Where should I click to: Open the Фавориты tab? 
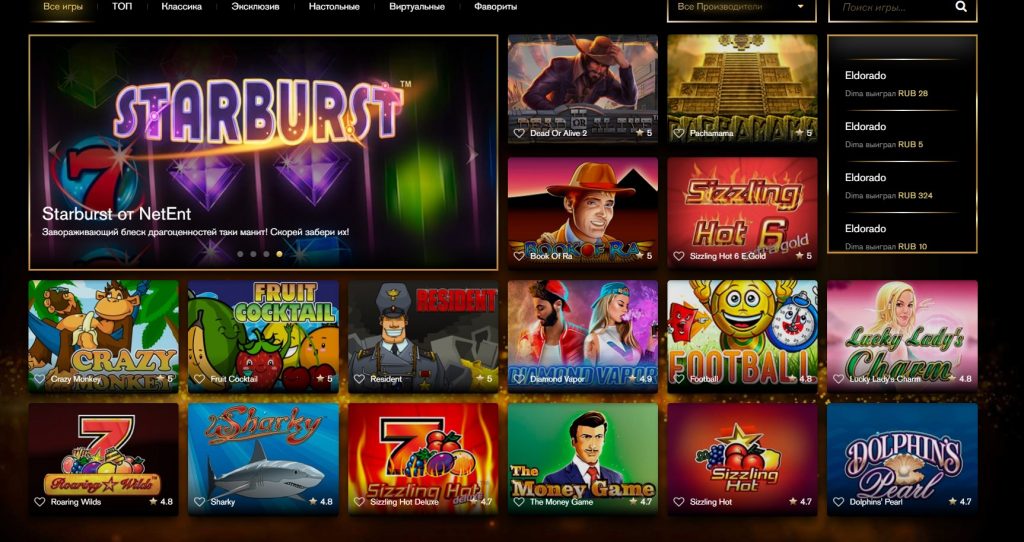pyautogui.click(x=496, y=7)
